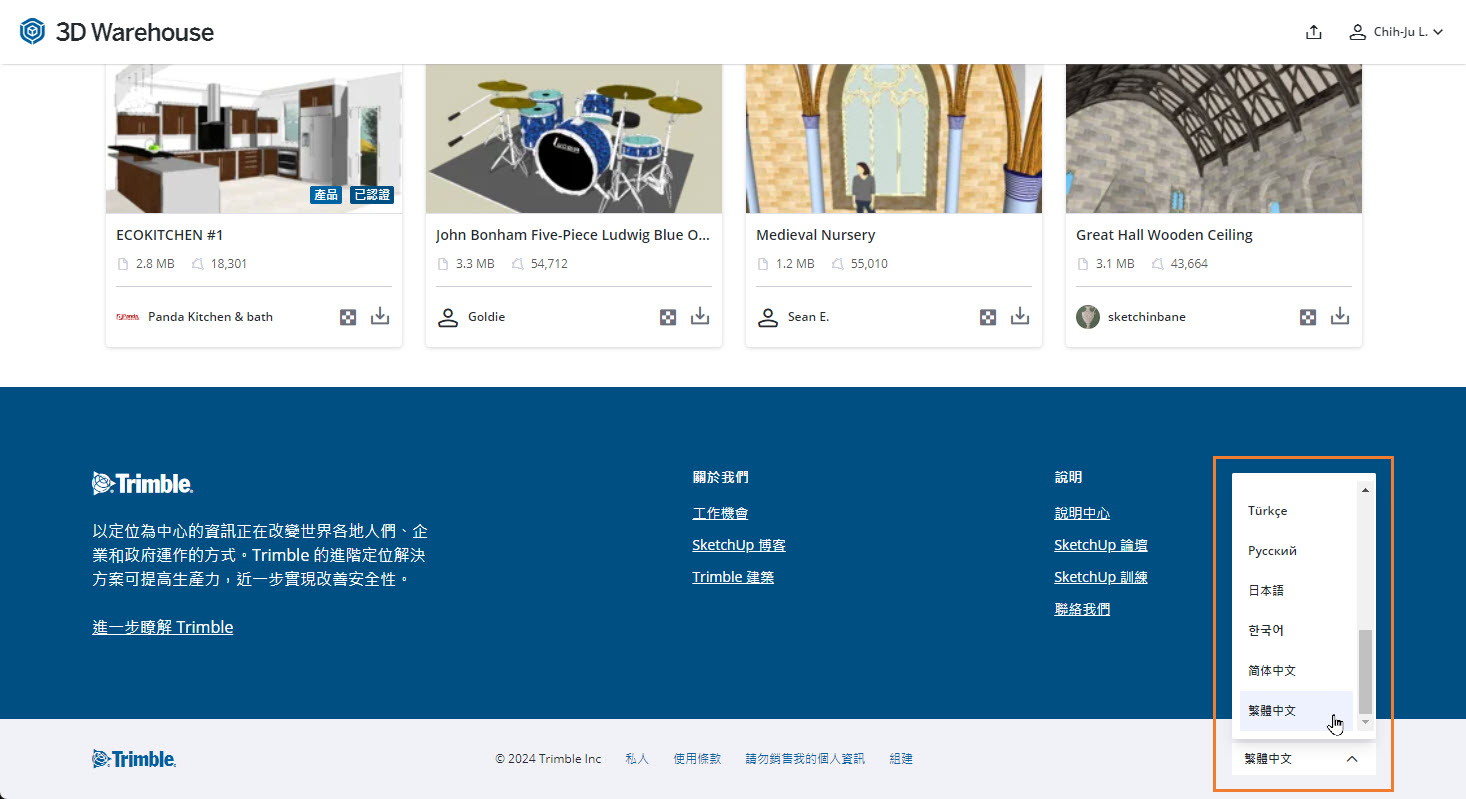Viewport: 1466px width, 799px height.
Task: Open the ECOKITCHEN #1 thumbnail
Action: tap(254, 139)
